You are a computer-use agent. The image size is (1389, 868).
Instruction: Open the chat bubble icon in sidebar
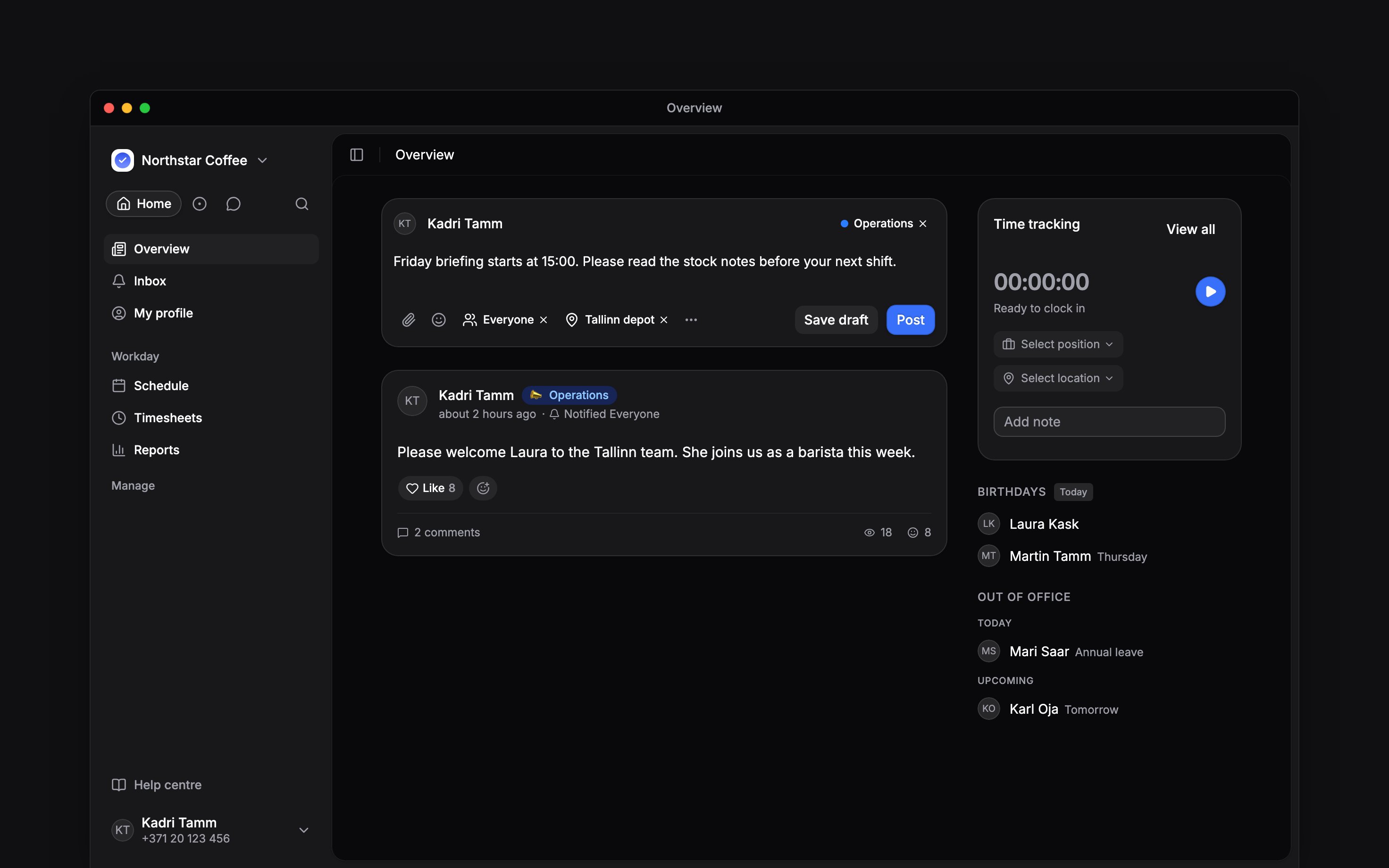point(233,204)
